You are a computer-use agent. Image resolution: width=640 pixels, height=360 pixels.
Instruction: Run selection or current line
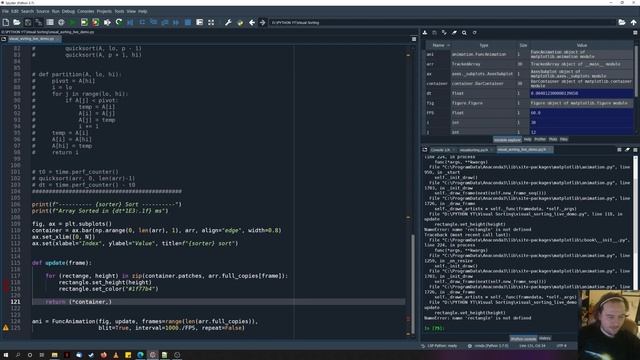[107, 22]
